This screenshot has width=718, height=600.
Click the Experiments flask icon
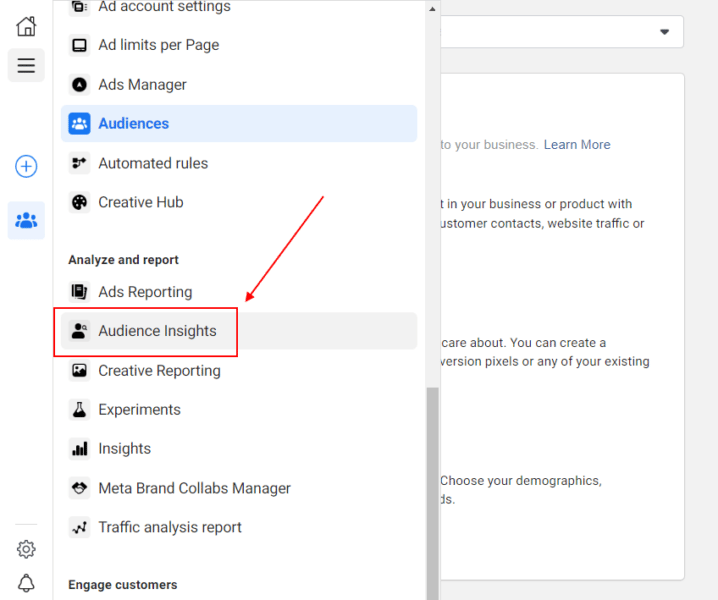79,409
